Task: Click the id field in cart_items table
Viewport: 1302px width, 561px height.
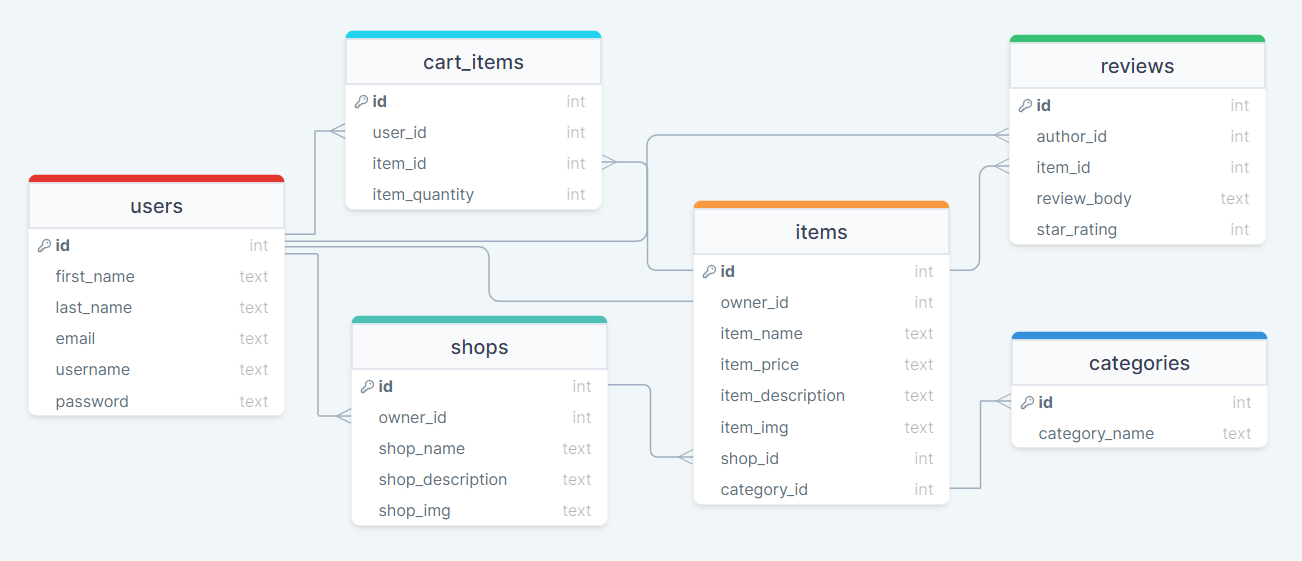Action: pos(474,101)
